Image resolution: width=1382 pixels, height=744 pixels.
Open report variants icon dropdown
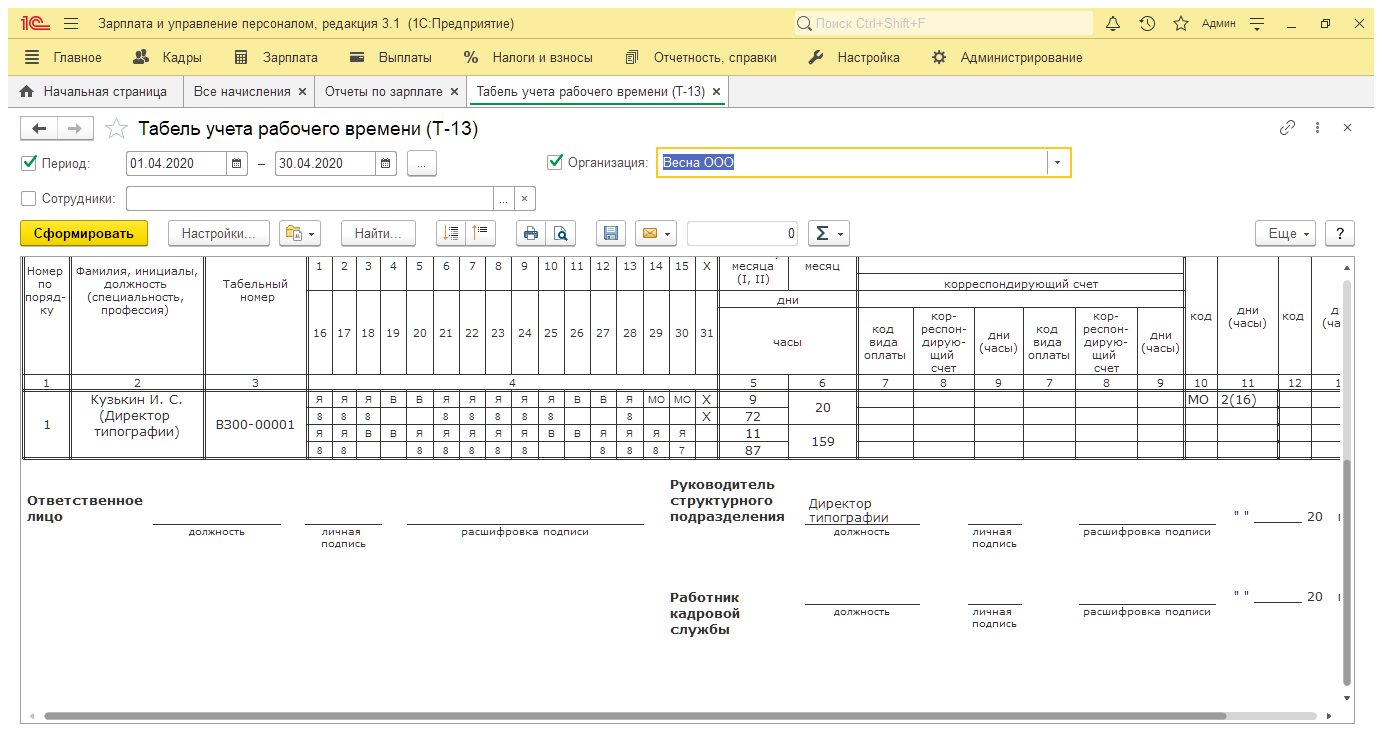pyautogui.click(x=300, y=233)
